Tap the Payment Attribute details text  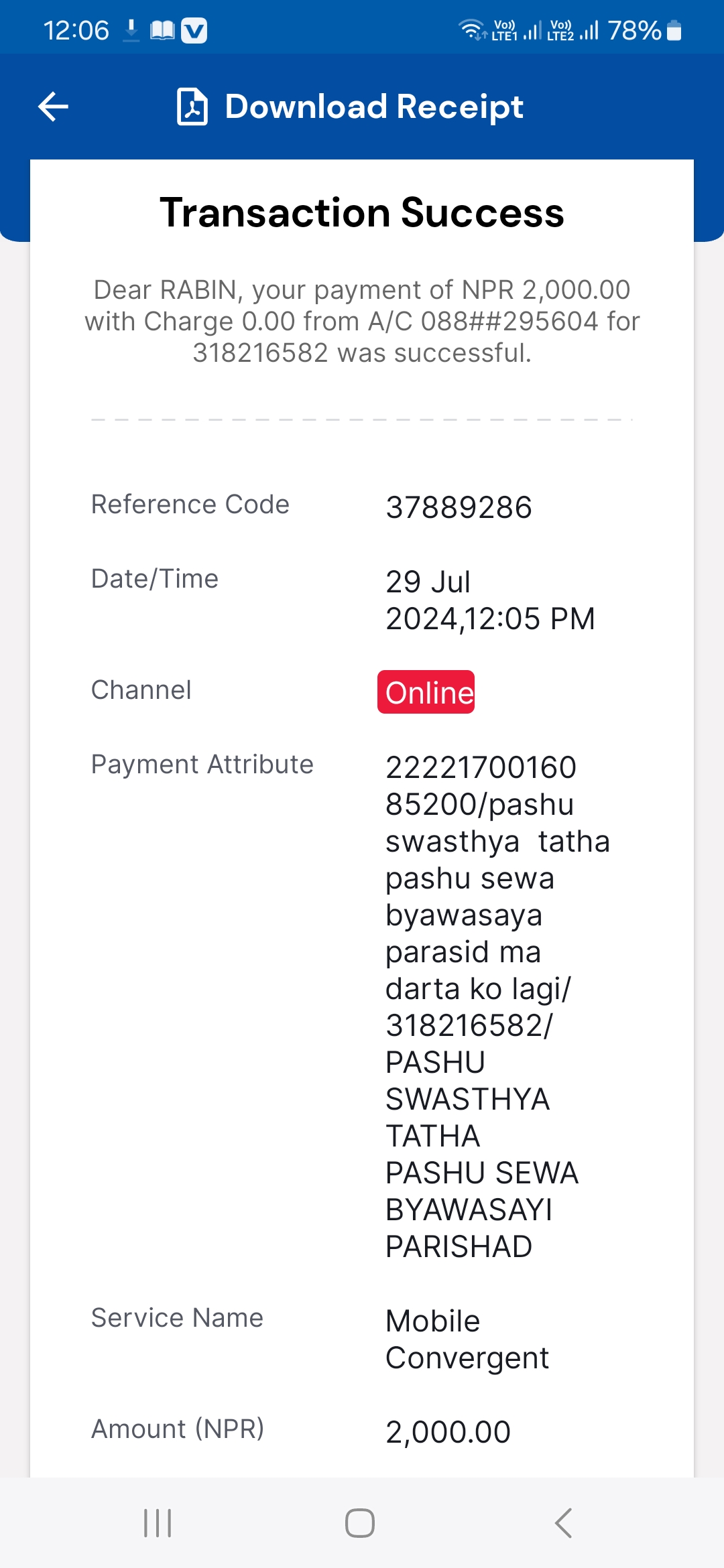click(x=497, y=1006)
